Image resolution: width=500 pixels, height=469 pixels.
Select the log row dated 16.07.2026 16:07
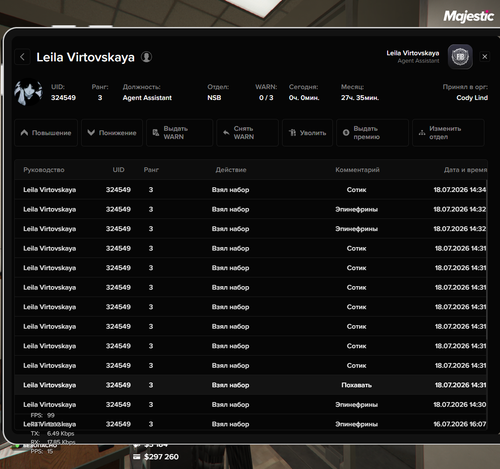[x=250, y=424]
